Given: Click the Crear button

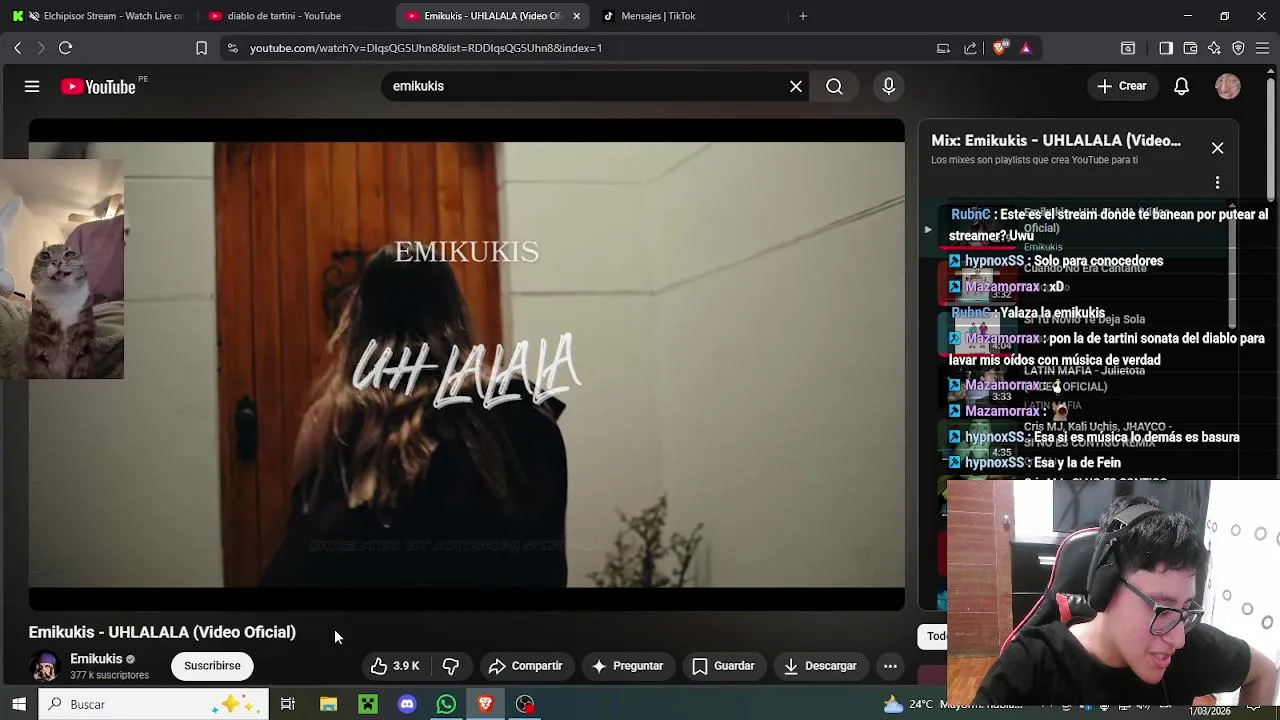Looking at the screenshot, I should [1121, 87].
